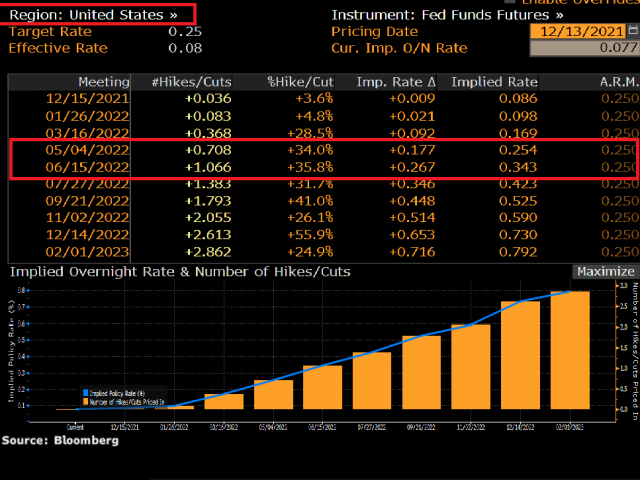The width and height of the screenshot is (640, 480).
Task: Click the Cur. Imp. O/N Rate value field
Action: point(584,47)
